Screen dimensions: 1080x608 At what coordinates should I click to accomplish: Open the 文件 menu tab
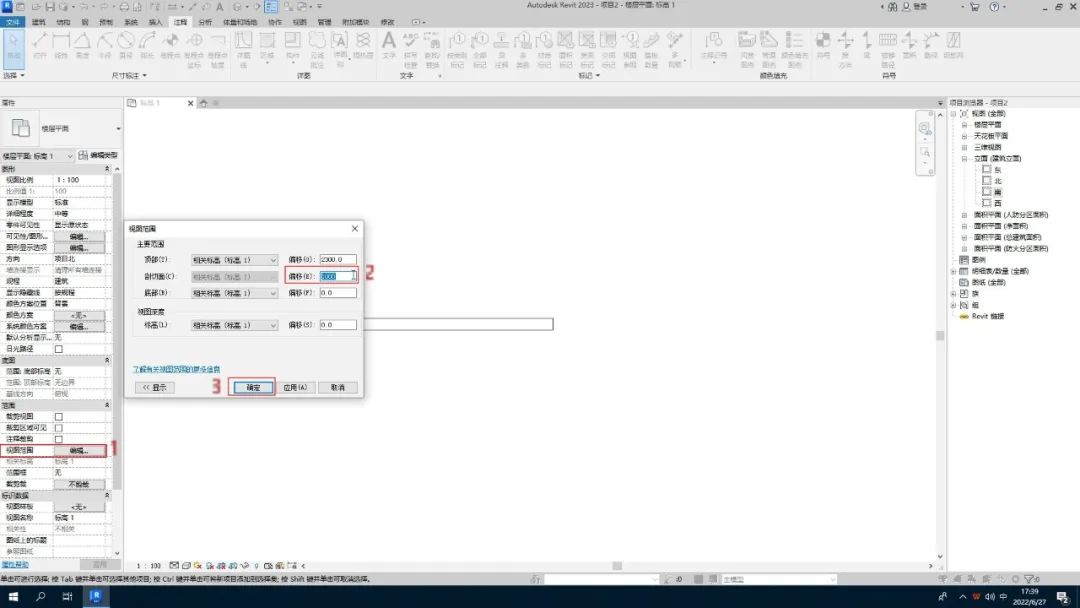[13, 22]
